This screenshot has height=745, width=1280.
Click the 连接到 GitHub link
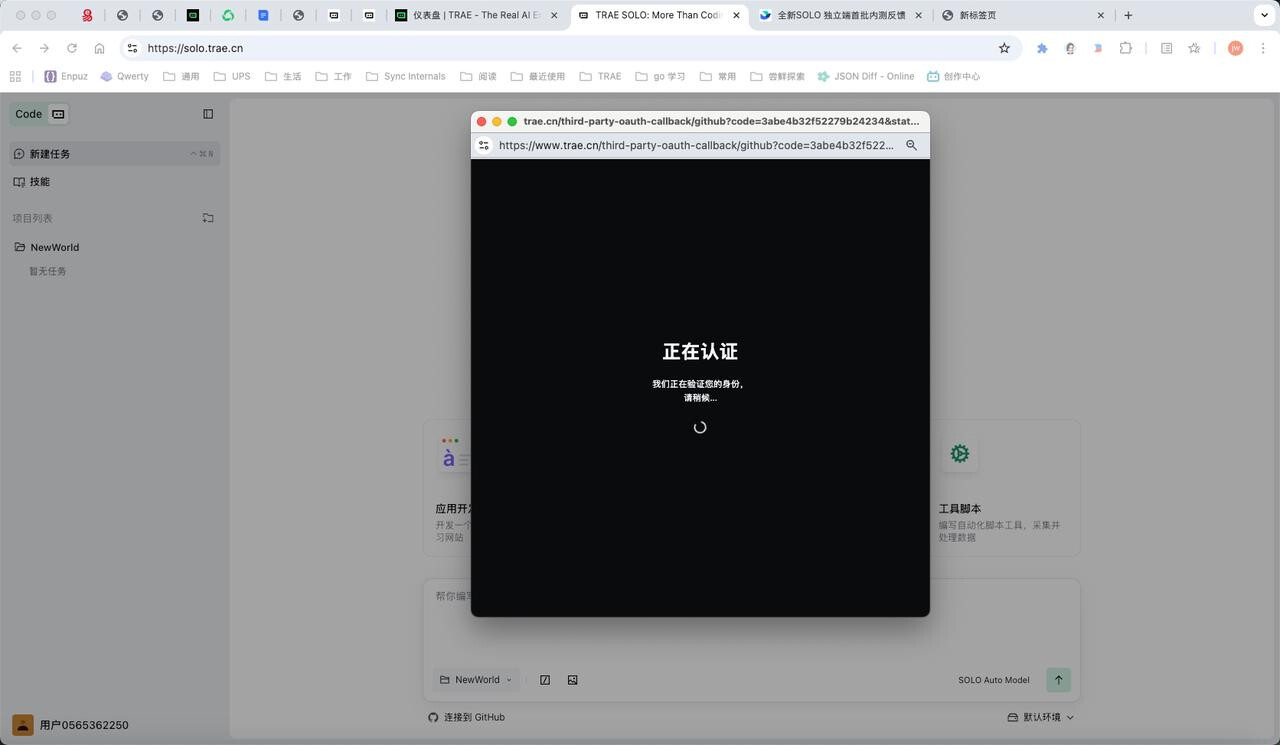coord(467,717)
